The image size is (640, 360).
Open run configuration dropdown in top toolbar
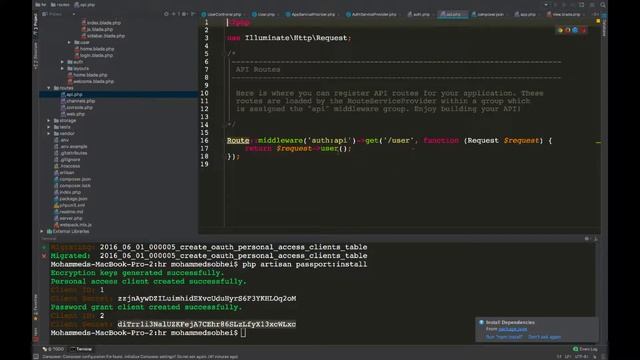(x=546, y=5)
